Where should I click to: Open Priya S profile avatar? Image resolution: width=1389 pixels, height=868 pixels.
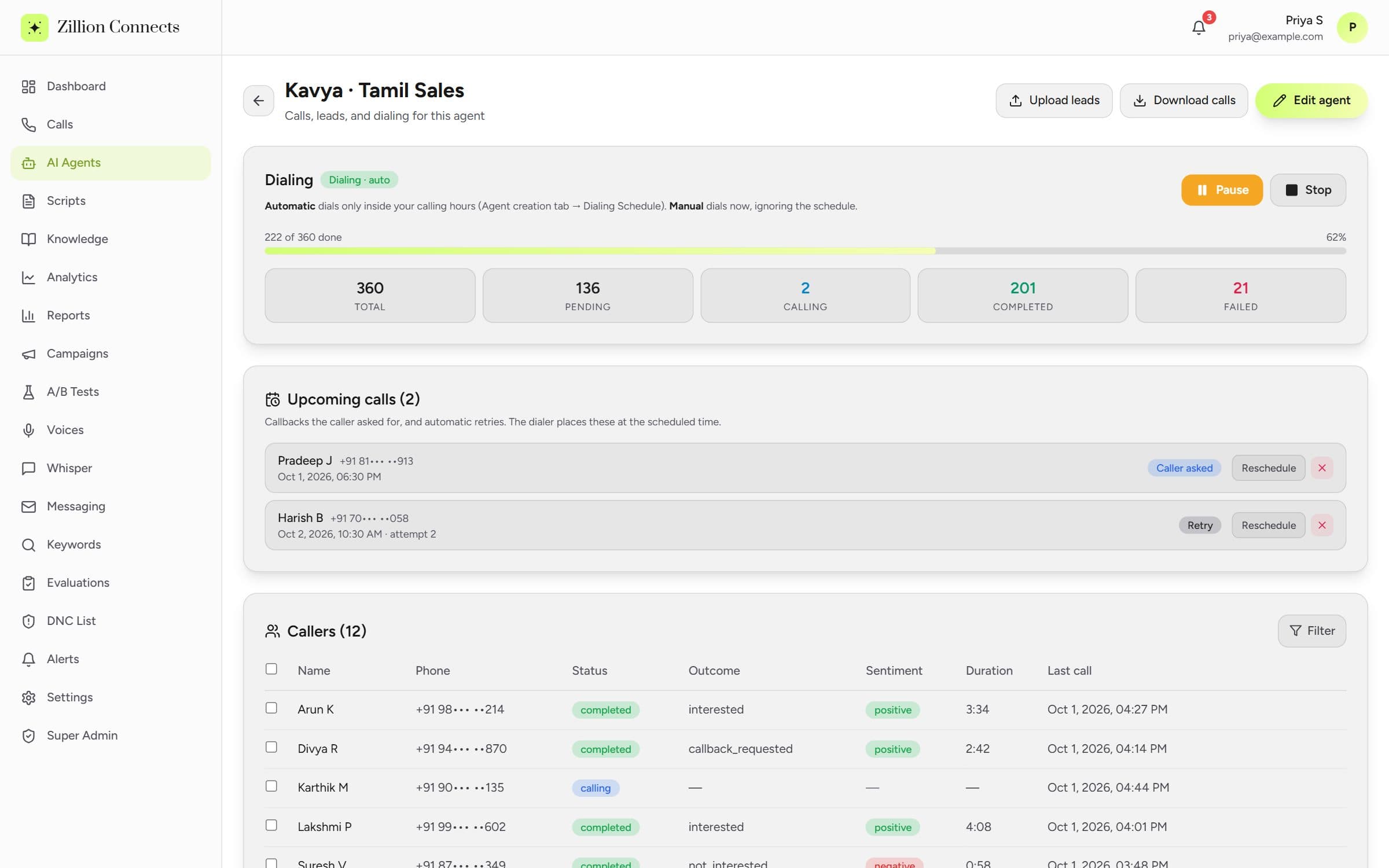[1352, 27]
